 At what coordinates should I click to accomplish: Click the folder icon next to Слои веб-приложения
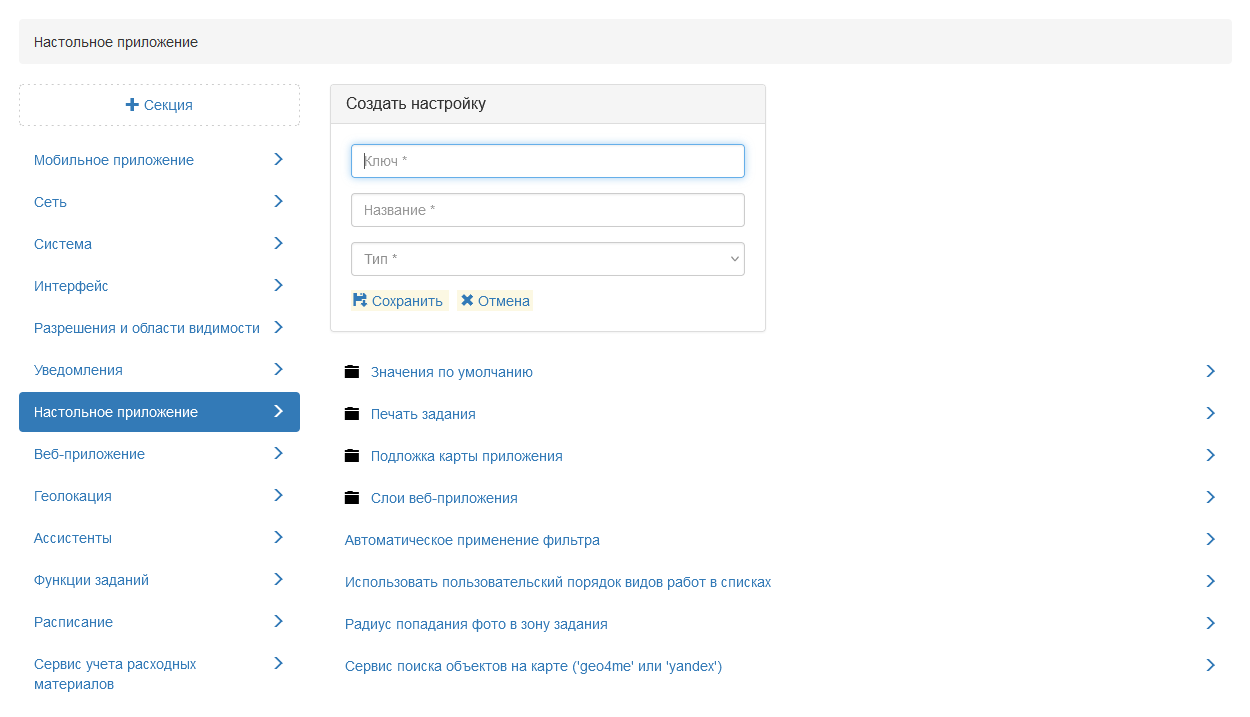click(351, 498)
